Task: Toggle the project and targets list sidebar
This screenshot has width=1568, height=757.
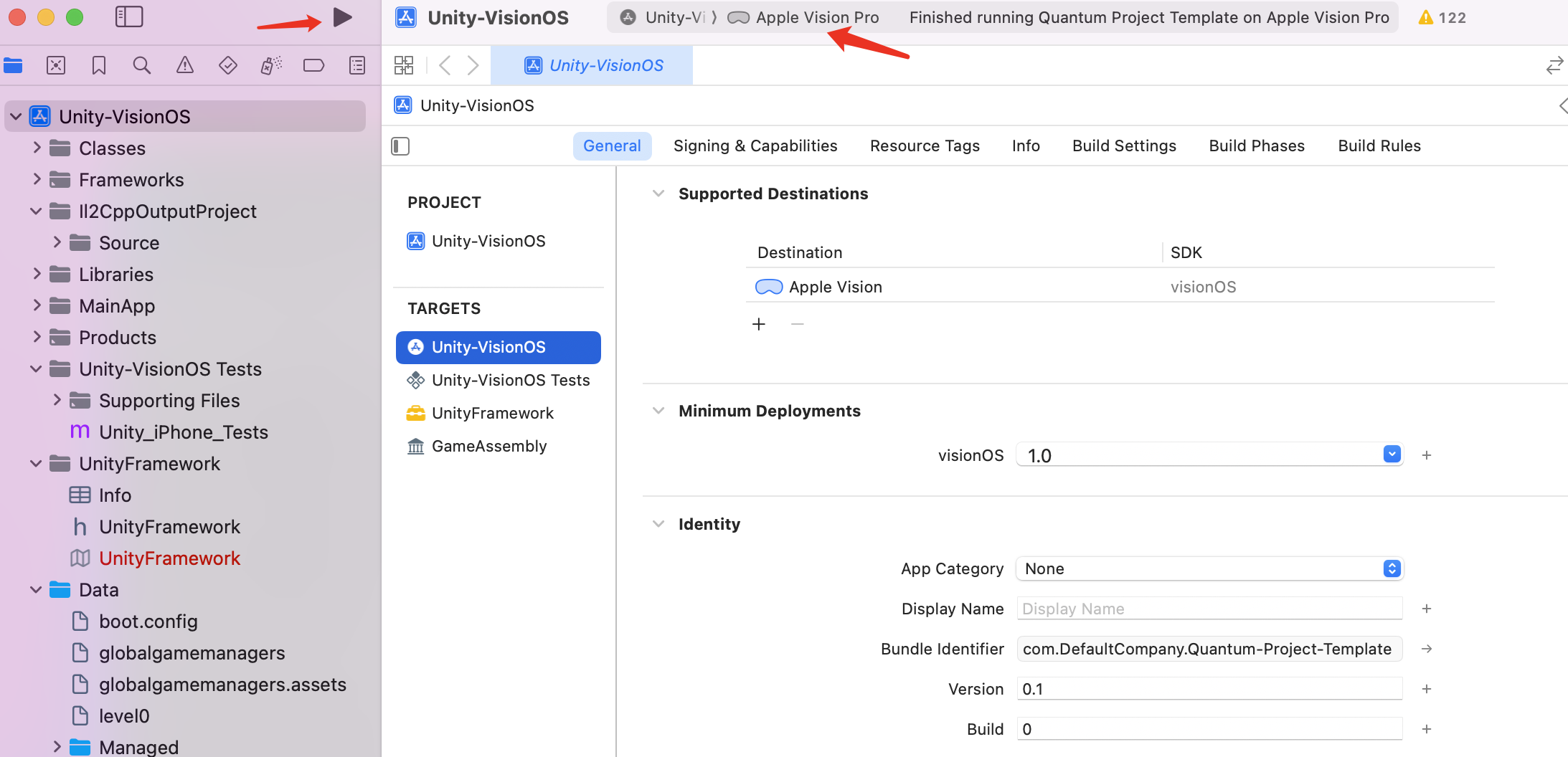Action: (x=400, y=146)
